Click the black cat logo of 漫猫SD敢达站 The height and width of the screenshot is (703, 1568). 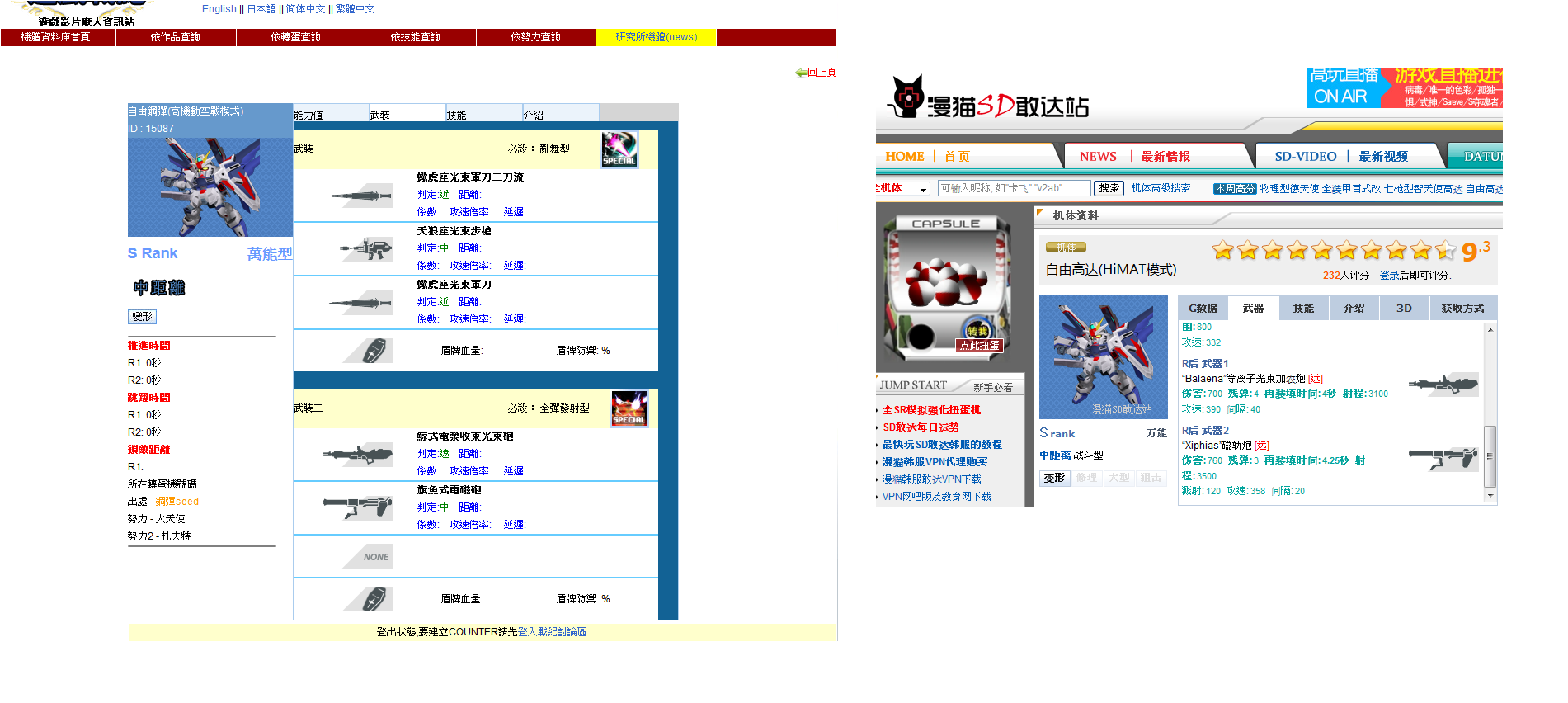(906, 97)
